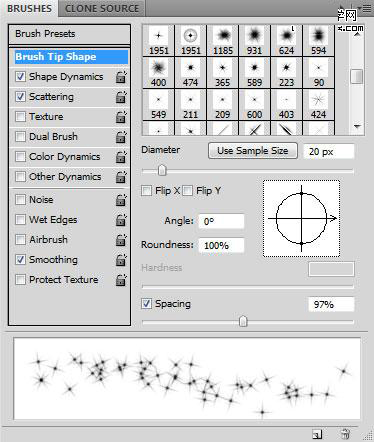
Task: Toggle lock icon next to Smoothing
Action: pos(121,260)
